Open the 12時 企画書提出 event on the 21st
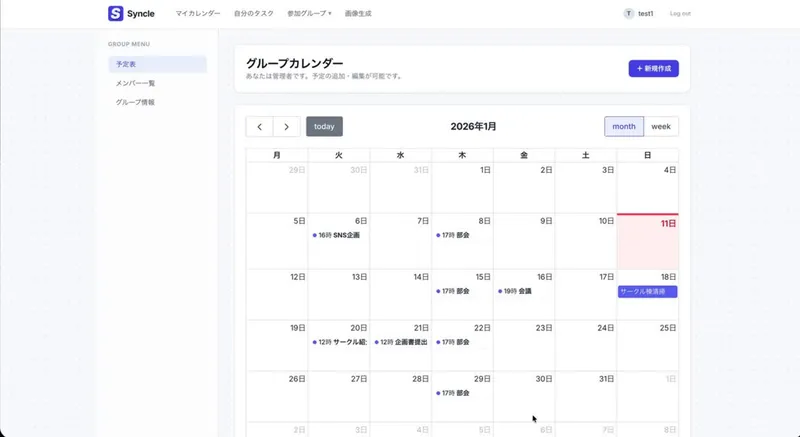 pos(401,342)
